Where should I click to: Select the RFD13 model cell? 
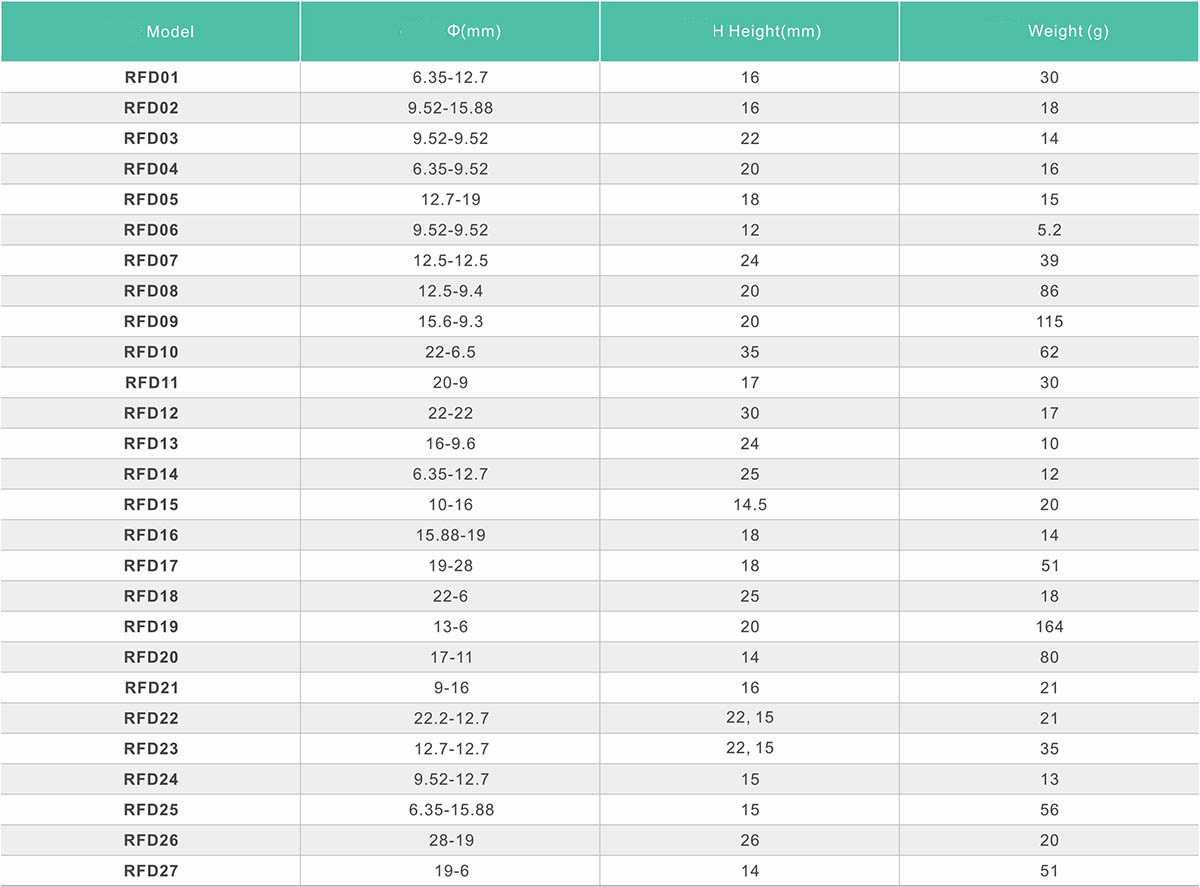pos(151,443)
